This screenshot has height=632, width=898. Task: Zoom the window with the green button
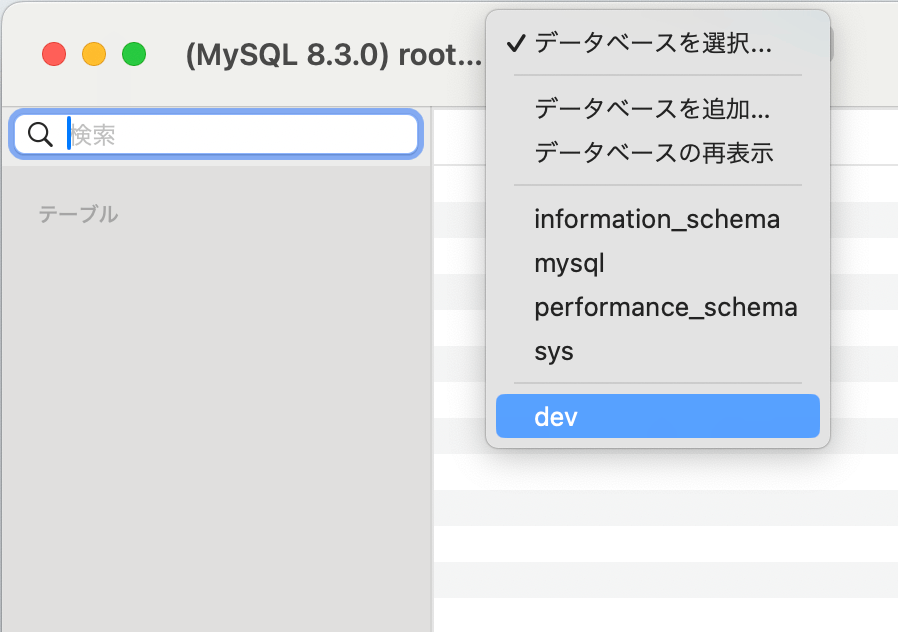pos(134,54)
